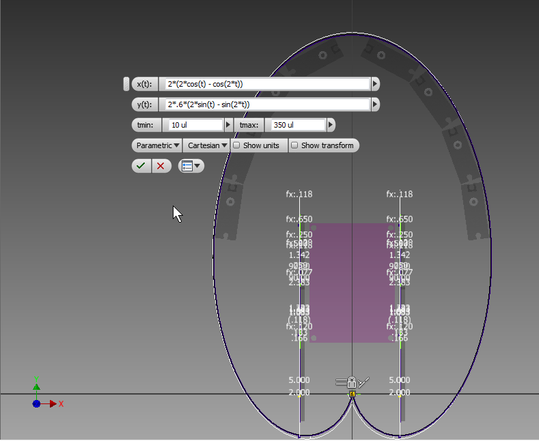Enable the Show transform checkbox
Screen dimensions: 539x441
coord(295,145)
